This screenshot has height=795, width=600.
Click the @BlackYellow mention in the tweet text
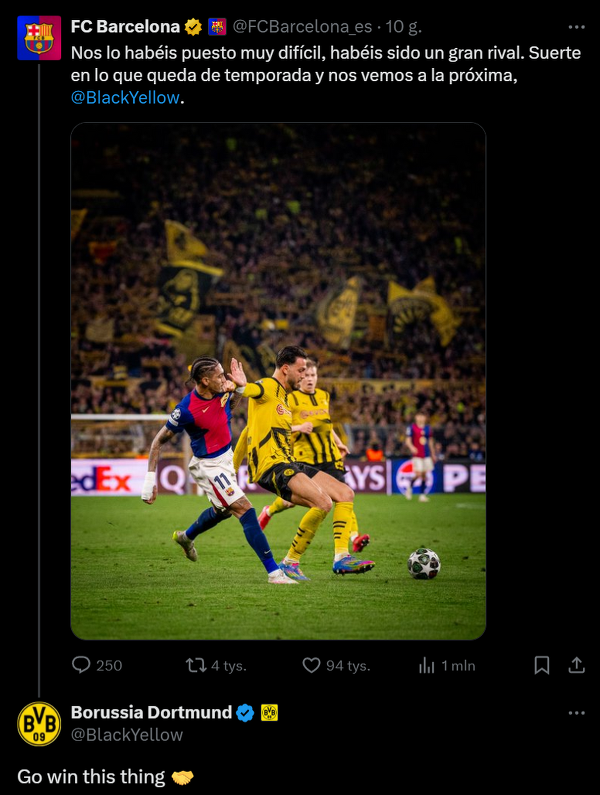(x=125, y=99)
